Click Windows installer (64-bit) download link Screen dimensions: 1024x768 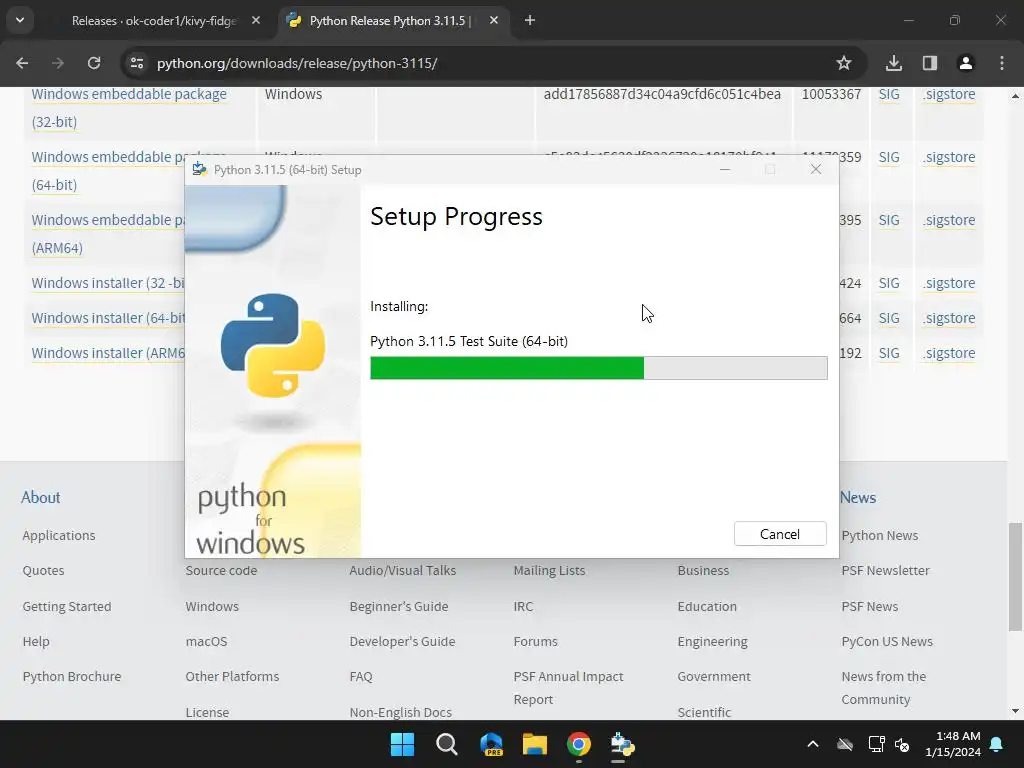click(x=108, y=318)
